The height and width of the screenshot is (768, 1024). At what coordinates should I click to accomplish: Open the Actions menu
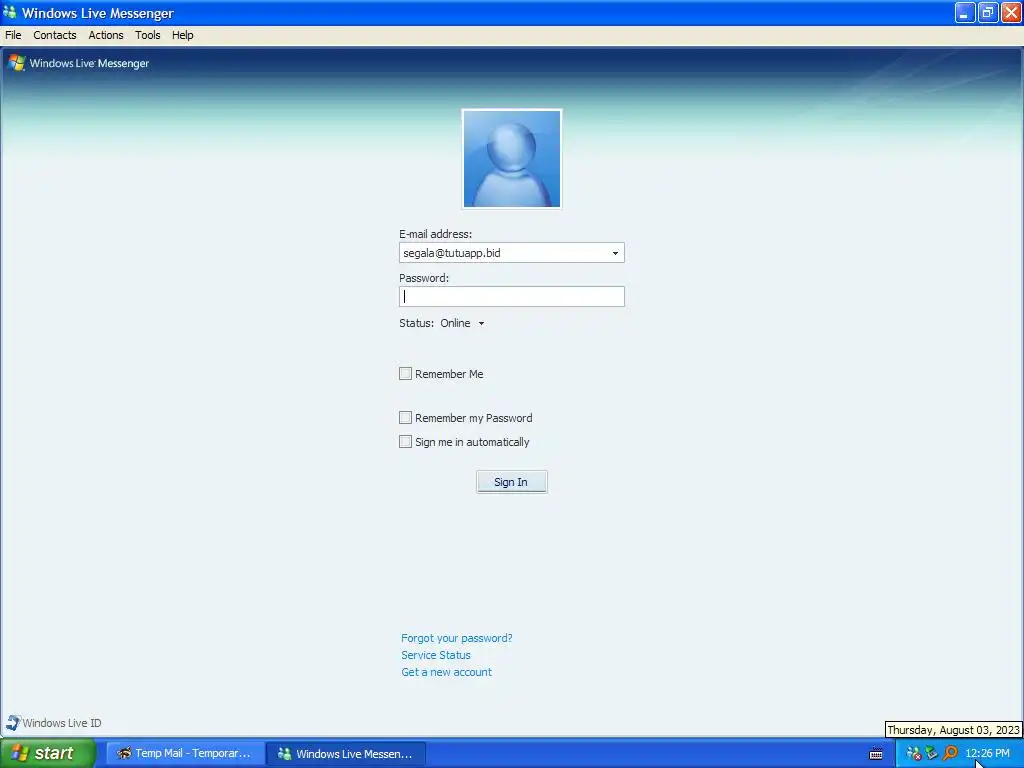[x=106, y=35]
